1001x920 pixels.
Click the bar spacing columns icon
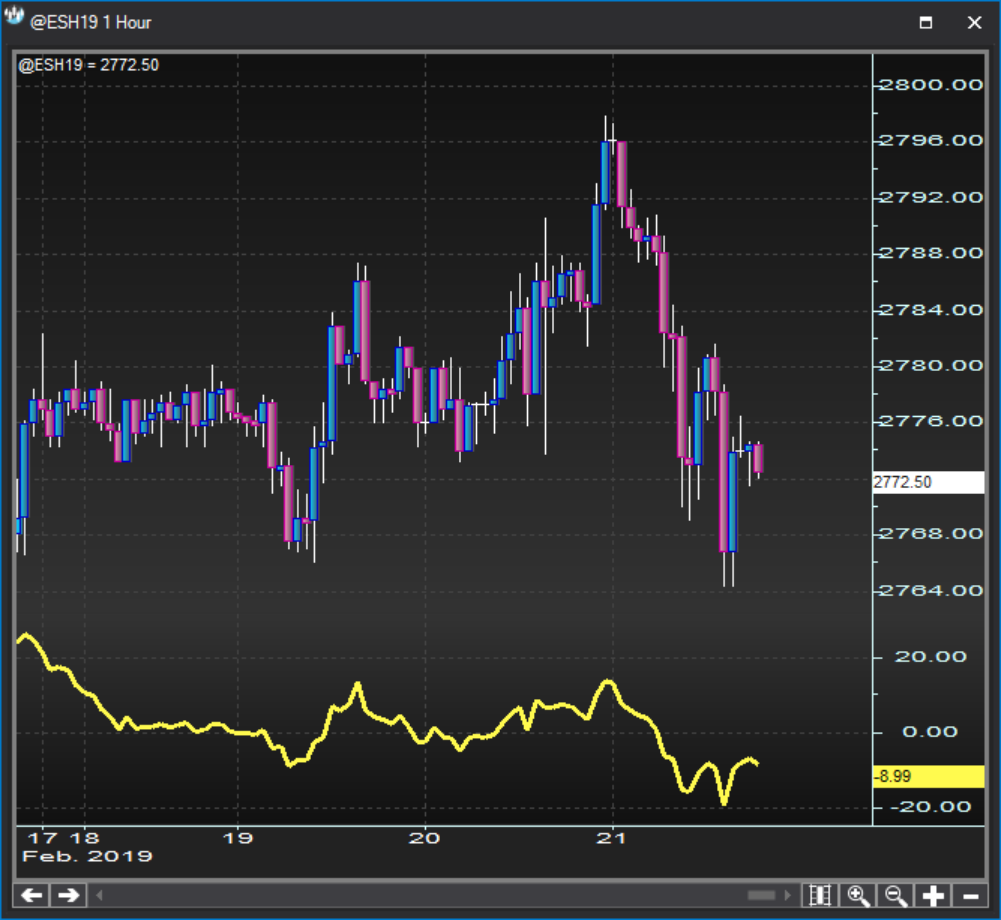pyautogui.click(x=820, y=895)
